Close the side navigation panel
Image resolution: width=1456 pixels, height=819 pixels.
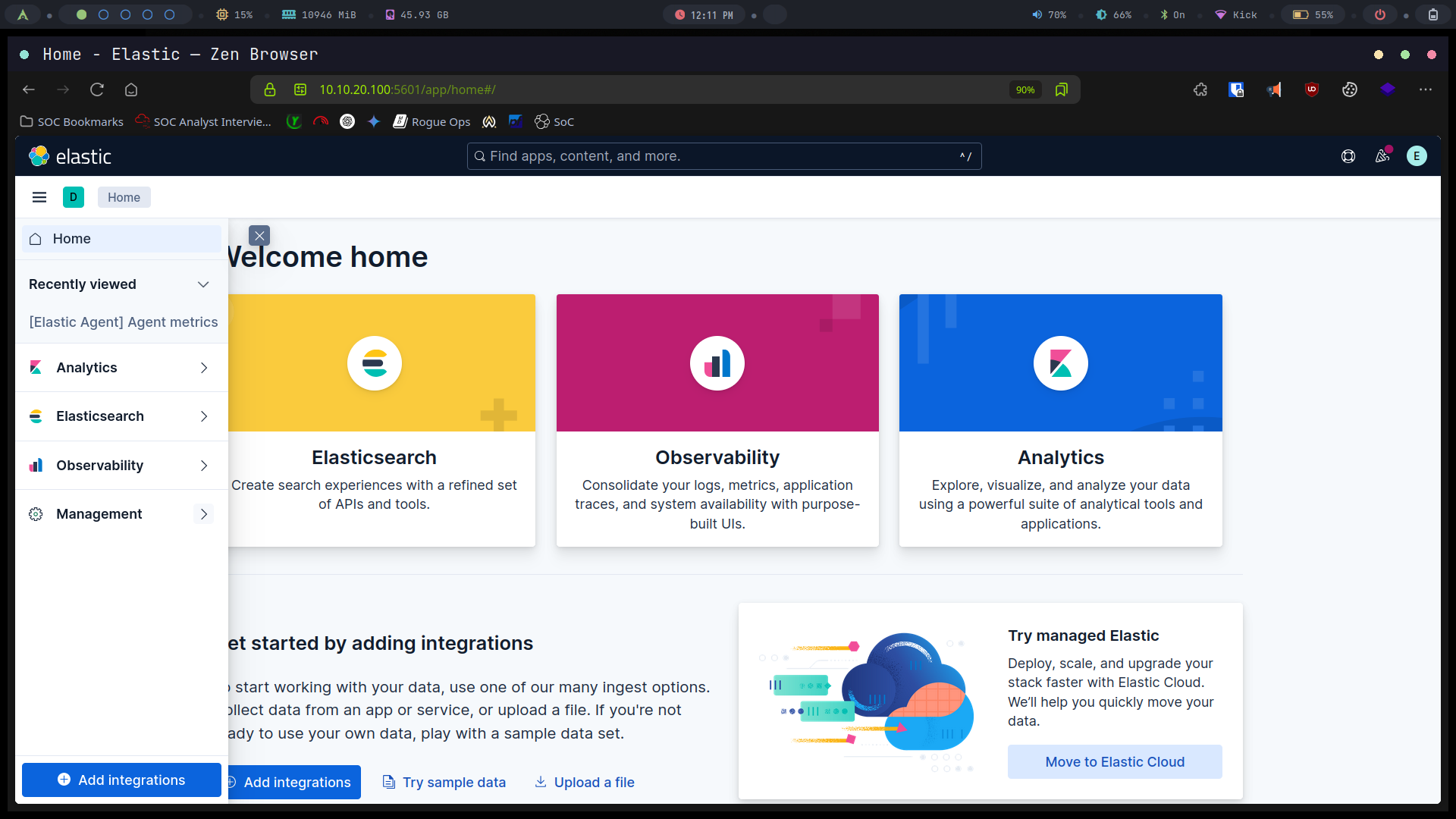259,236
